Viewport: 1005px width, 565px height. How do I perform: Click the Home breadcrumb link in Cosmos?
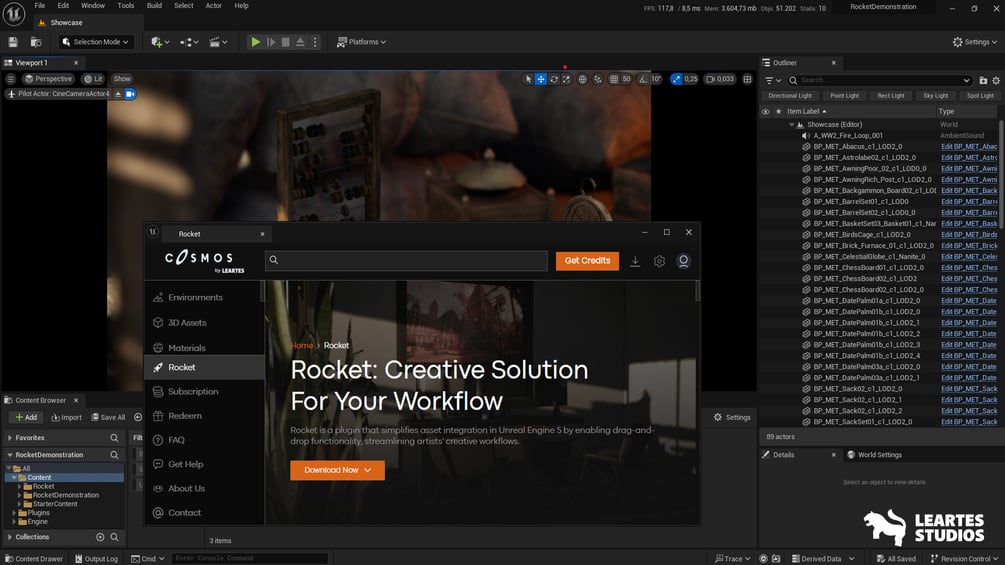(x=302, y=346)
